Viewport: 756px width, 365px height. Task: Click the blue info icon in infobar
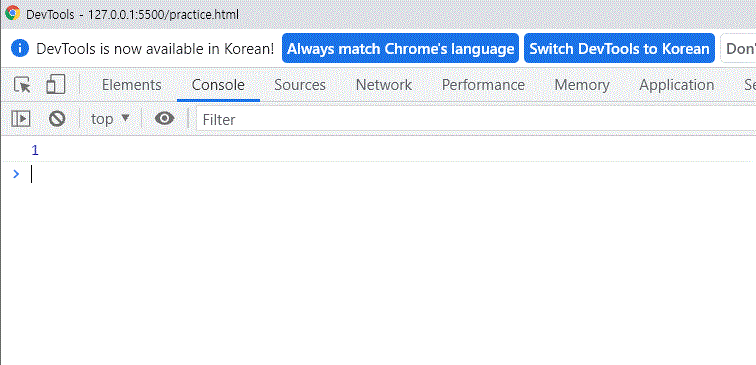(x=20, y=48)
